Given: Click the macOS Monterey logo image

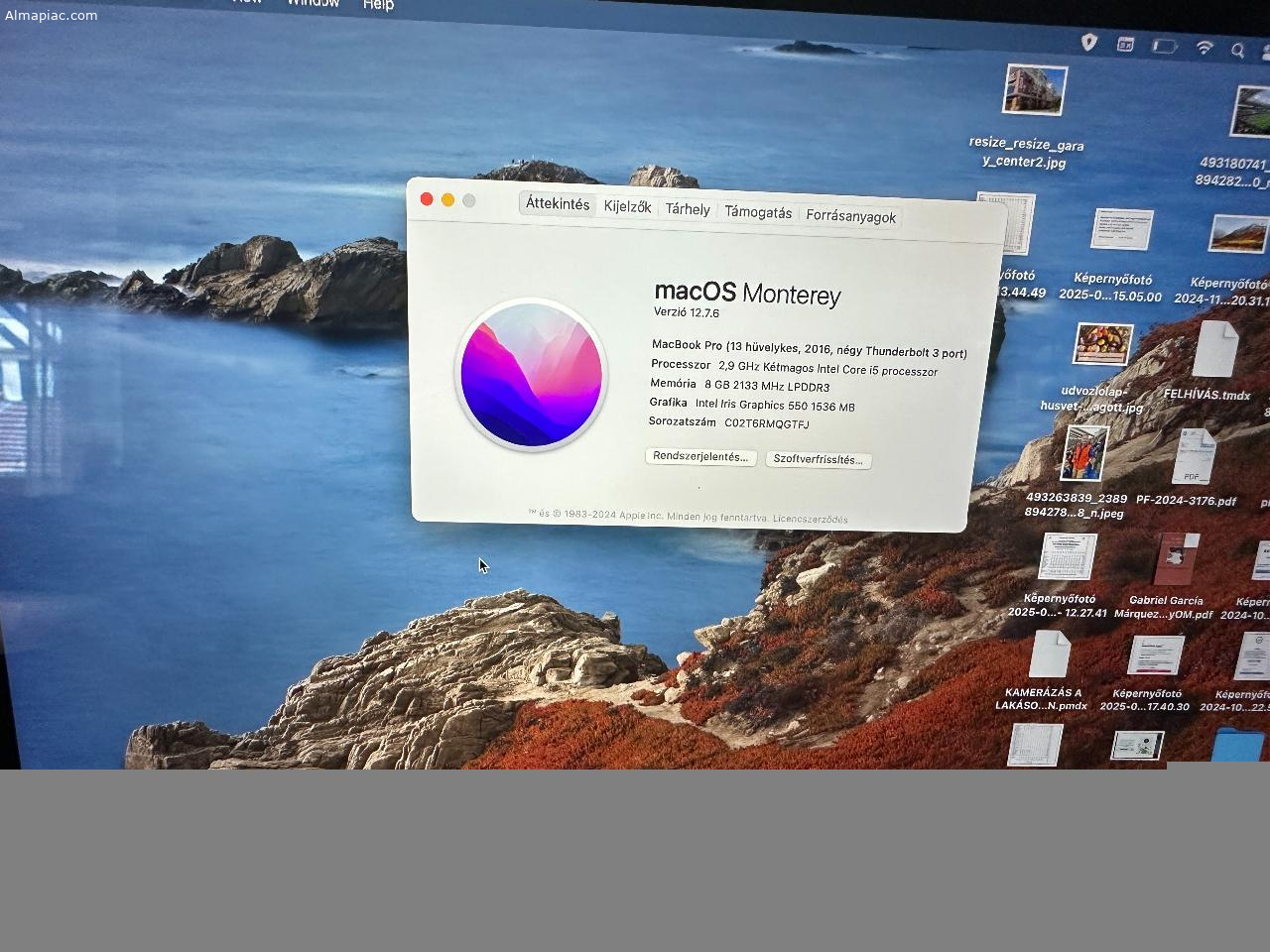Looking at the screenshot, I should [532, 375].
